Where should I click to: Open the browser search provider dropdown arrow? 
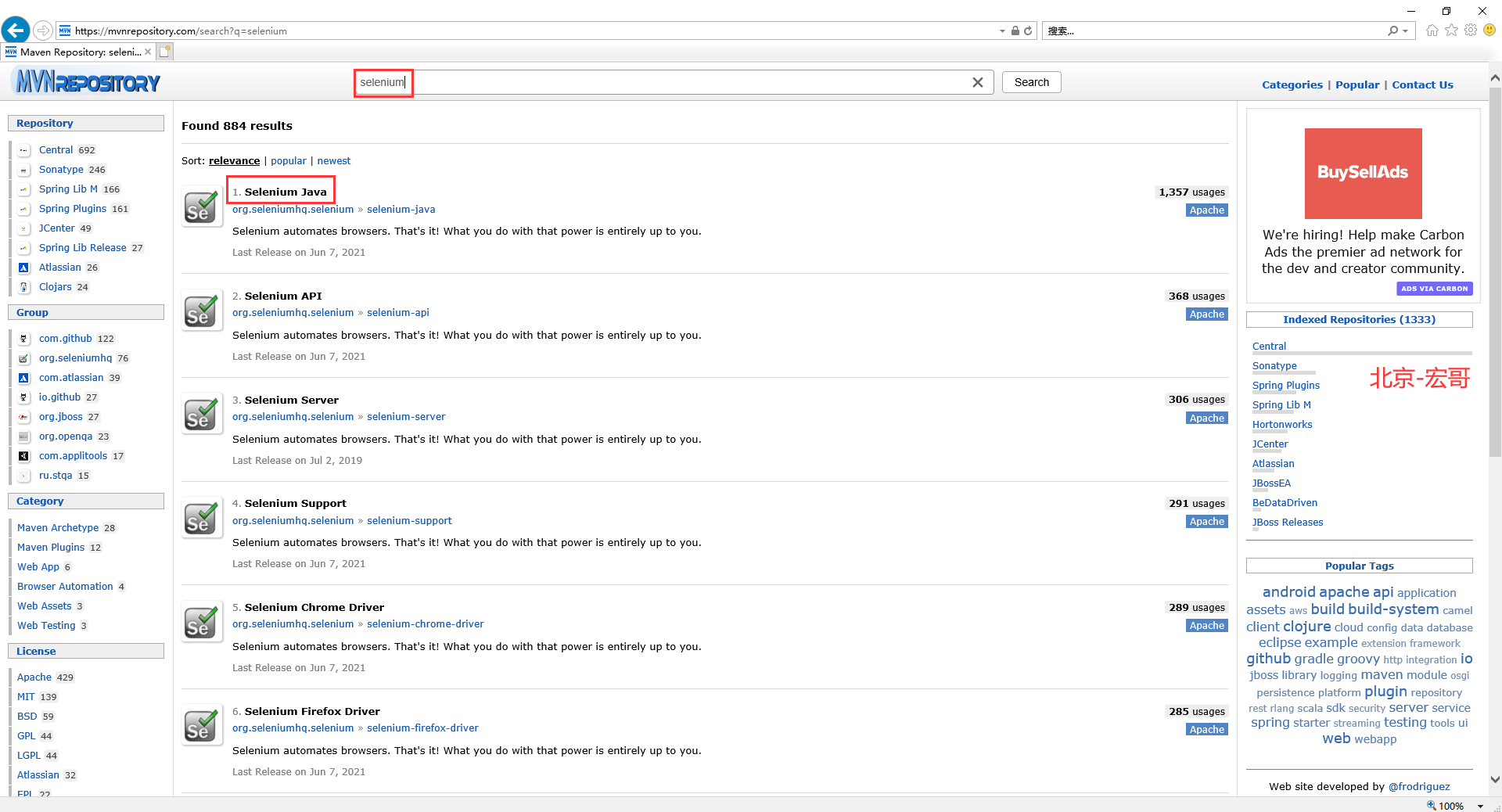[x=1406, y=31]
